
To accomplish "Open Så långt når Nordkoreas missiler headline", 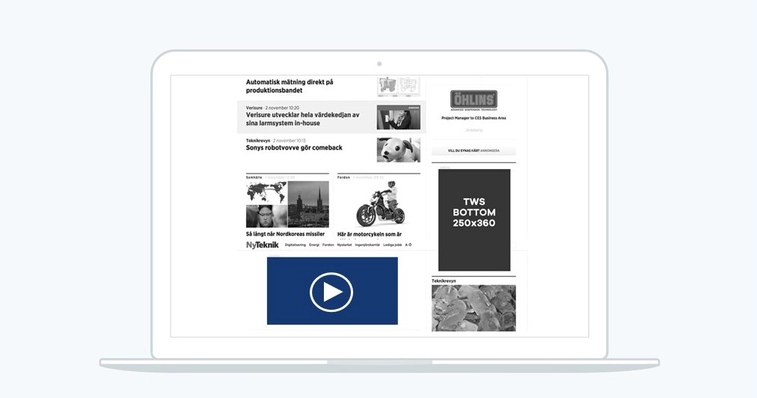I will [x=285, y=234].
